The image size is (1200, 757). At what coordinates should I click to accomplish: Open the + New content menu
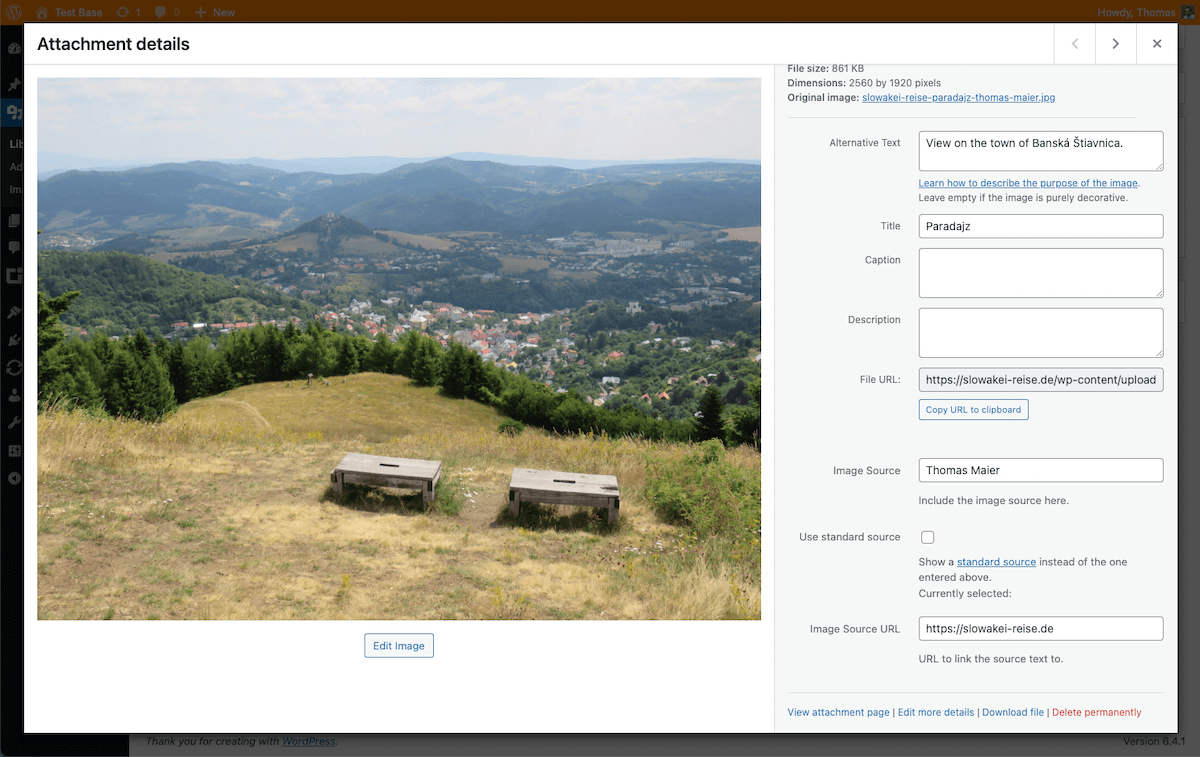pos(215,12)
